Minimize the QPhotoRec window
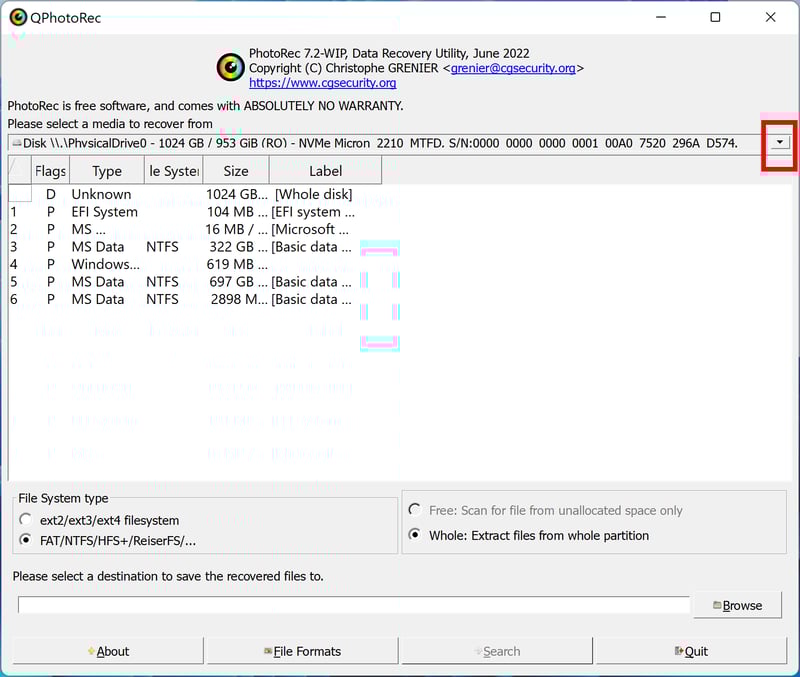Screen dimensions: 800x677 661,17
